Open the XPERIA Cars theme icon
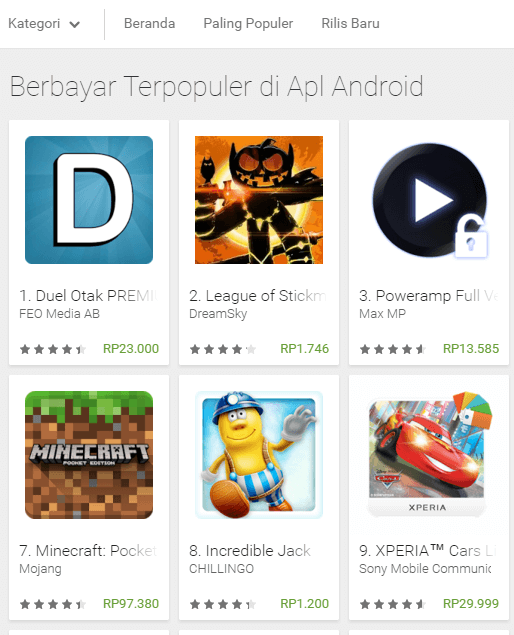 (x=429, y=455)
